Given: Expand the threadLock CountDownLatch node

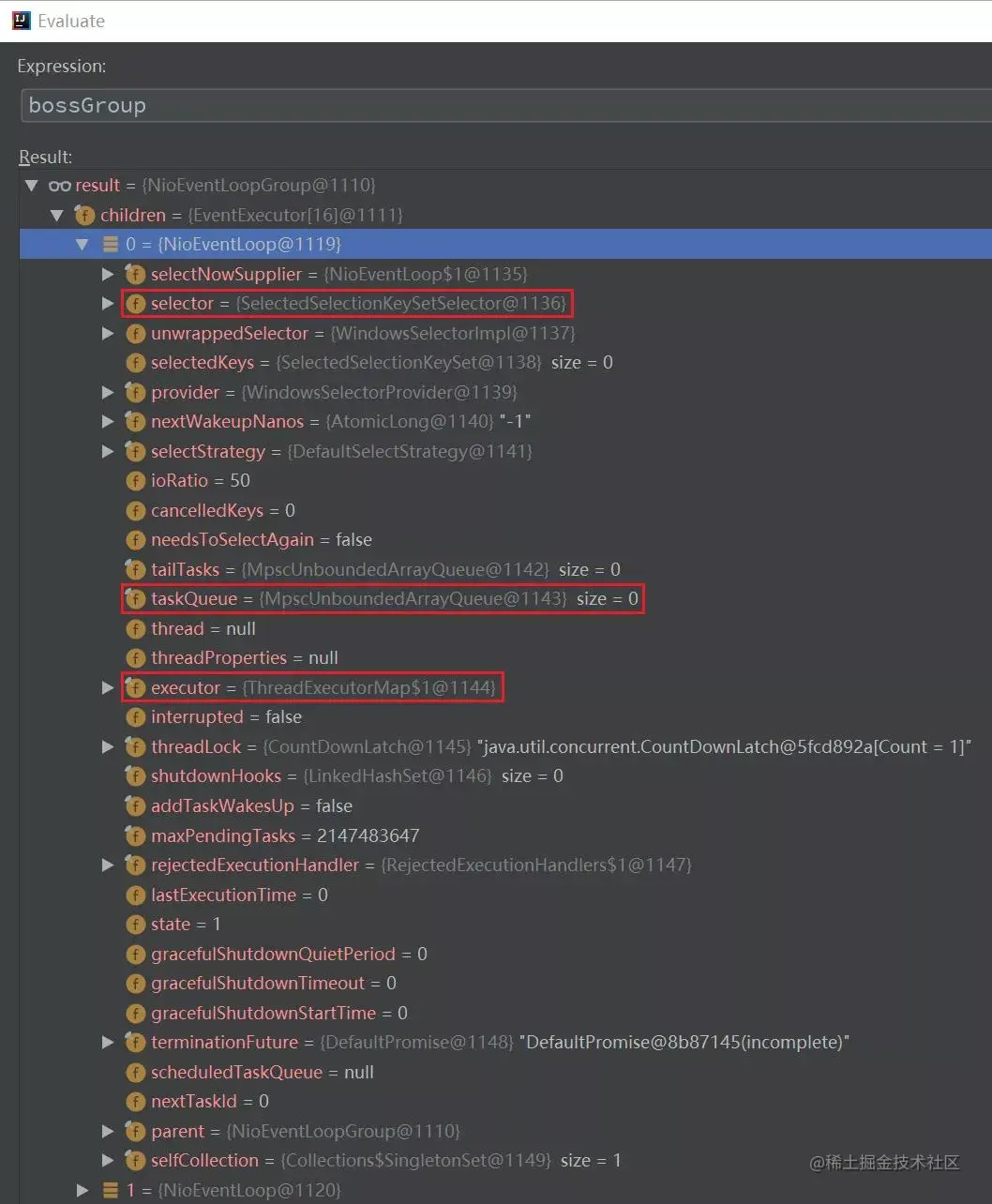Looking at the screenshot, I should tap(108, 747).
